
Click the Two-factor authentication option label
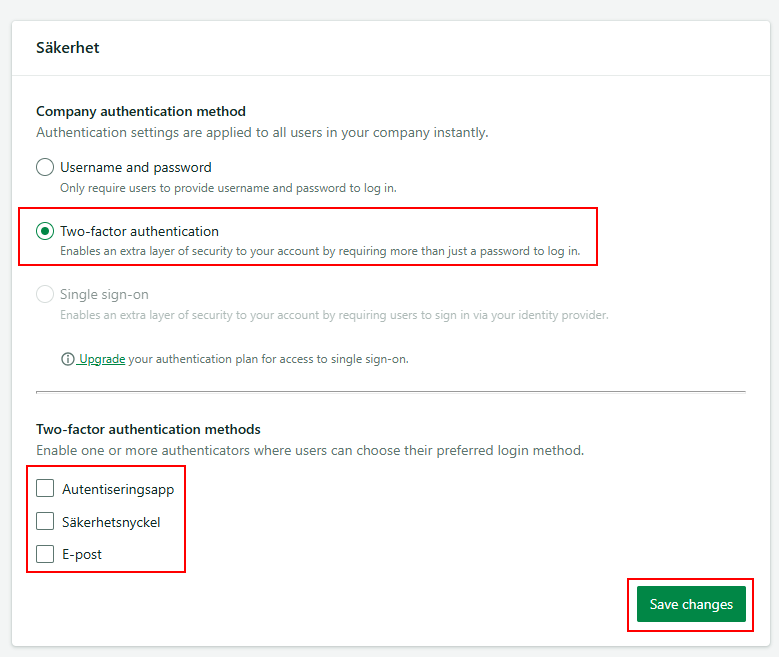pyautogui.click(x=140, y=231)
